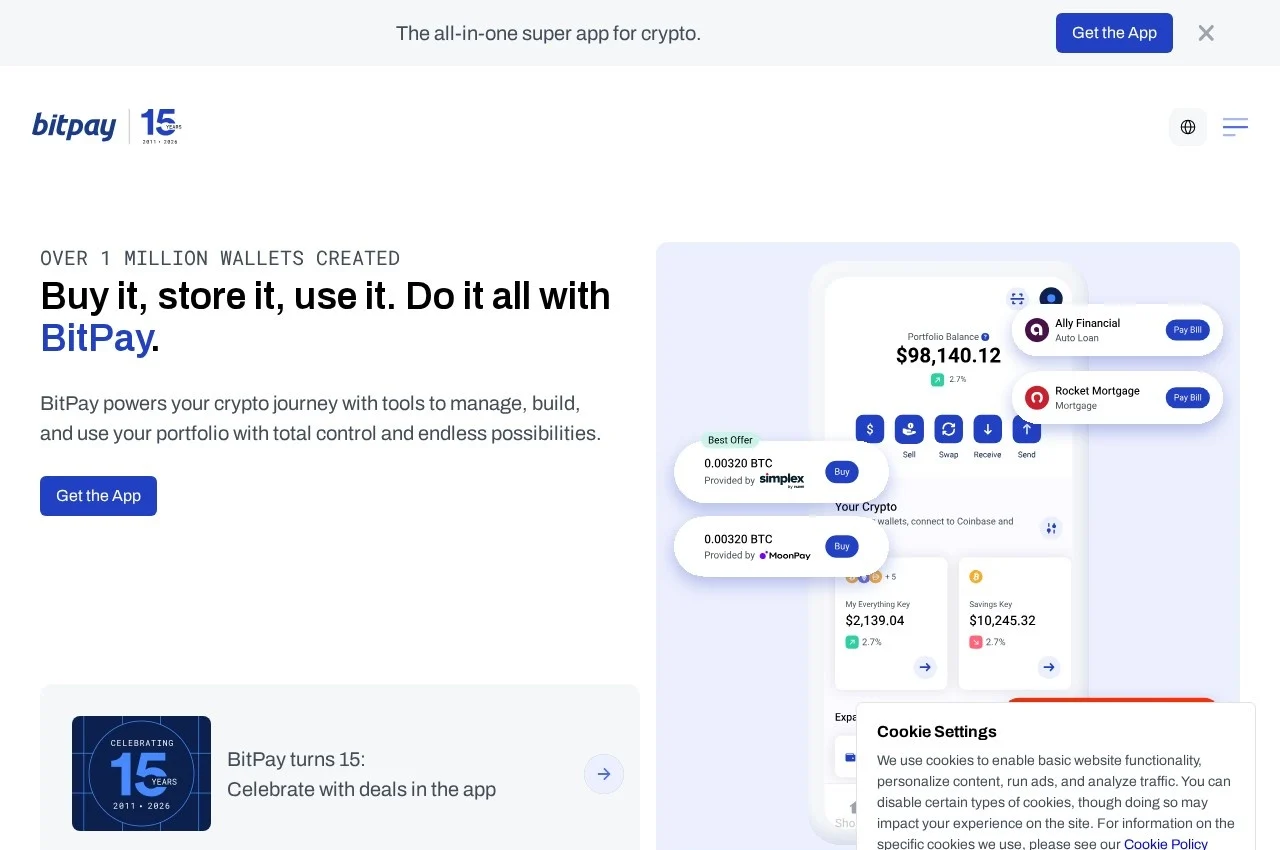Click Get the App in top banner

[1114, 33]
